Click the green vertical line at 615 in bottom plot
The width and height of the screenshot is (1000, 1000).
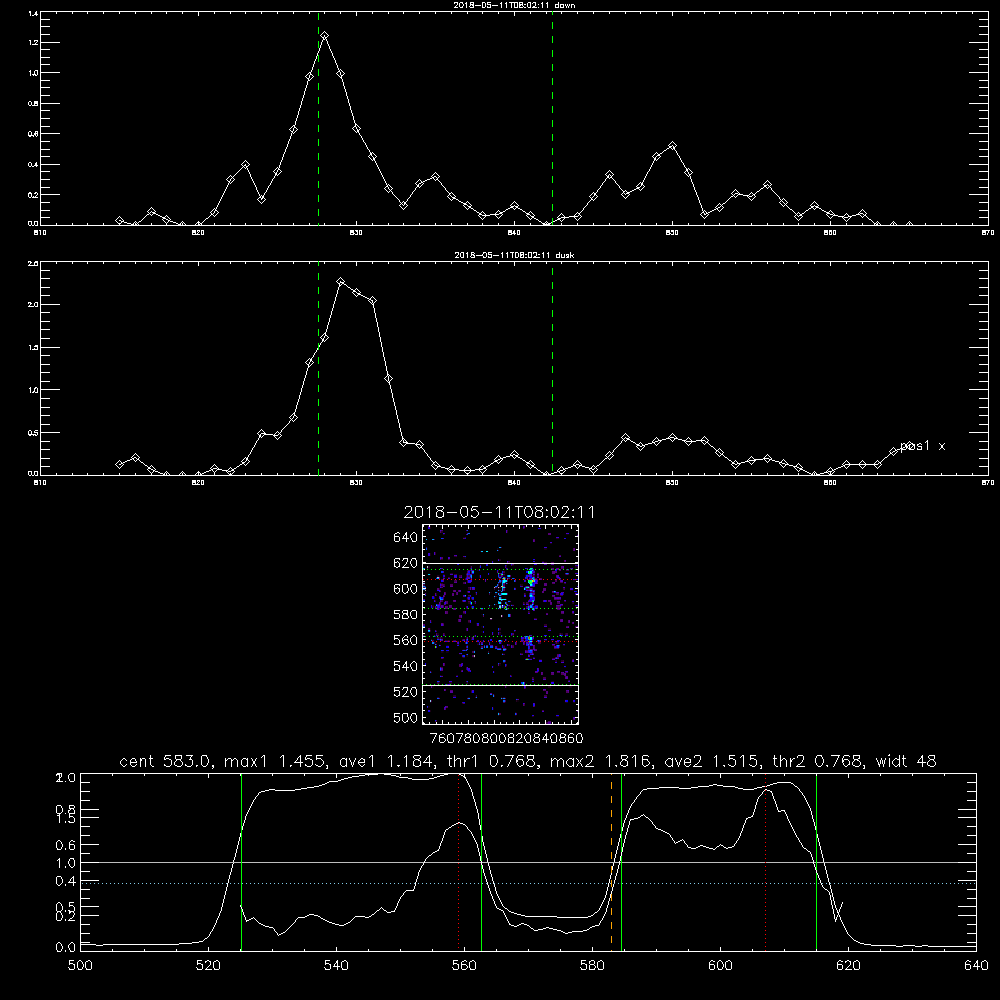tap(816, 861)
